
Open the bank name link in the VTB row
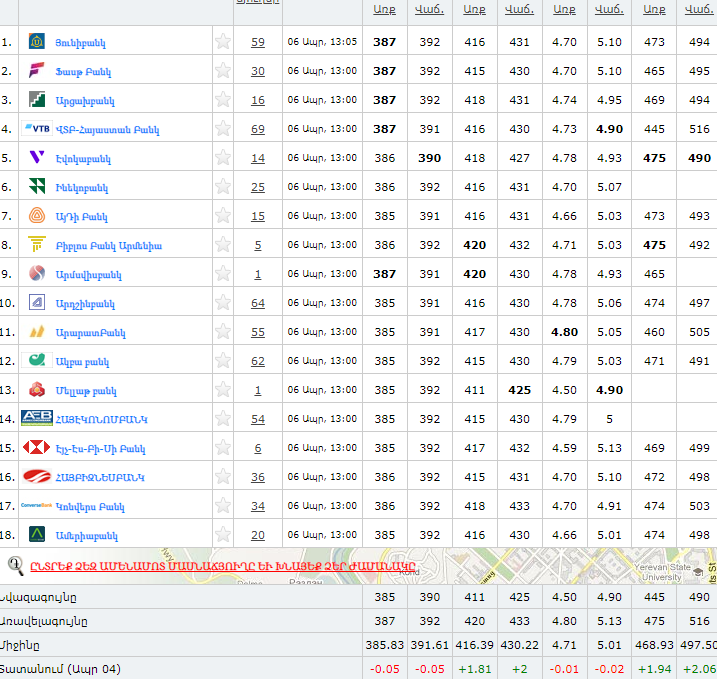click(107, 130)
